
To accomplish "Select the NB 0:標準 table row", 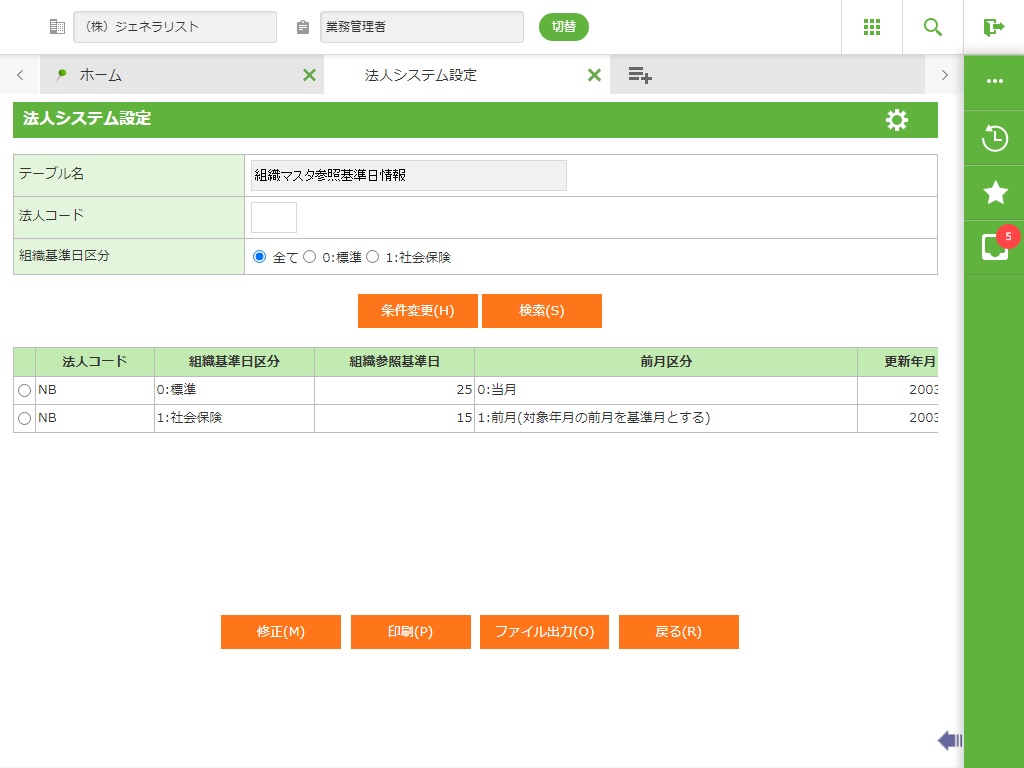I will click(x=25, y=390).
